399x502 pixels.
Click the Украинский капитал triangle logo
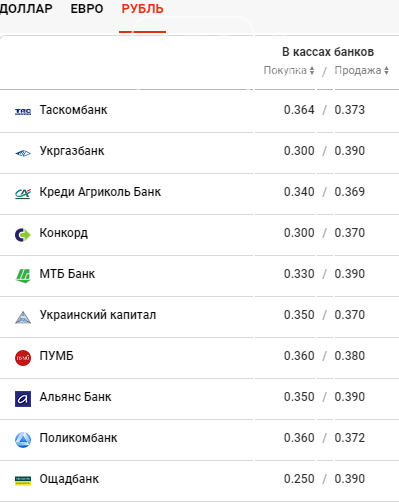tap(23, 317)
